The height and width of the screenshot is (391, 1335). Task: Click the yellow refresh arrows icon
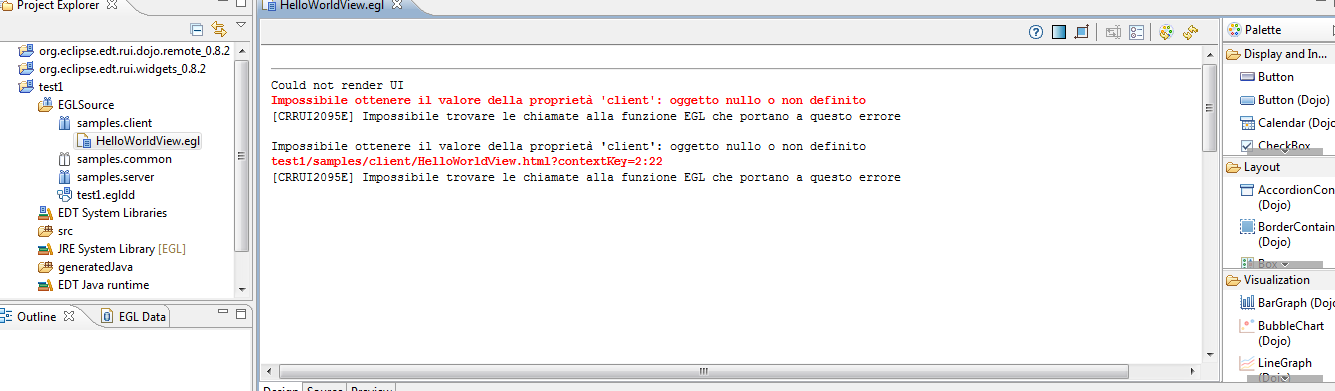click(x=1190, y=32)
